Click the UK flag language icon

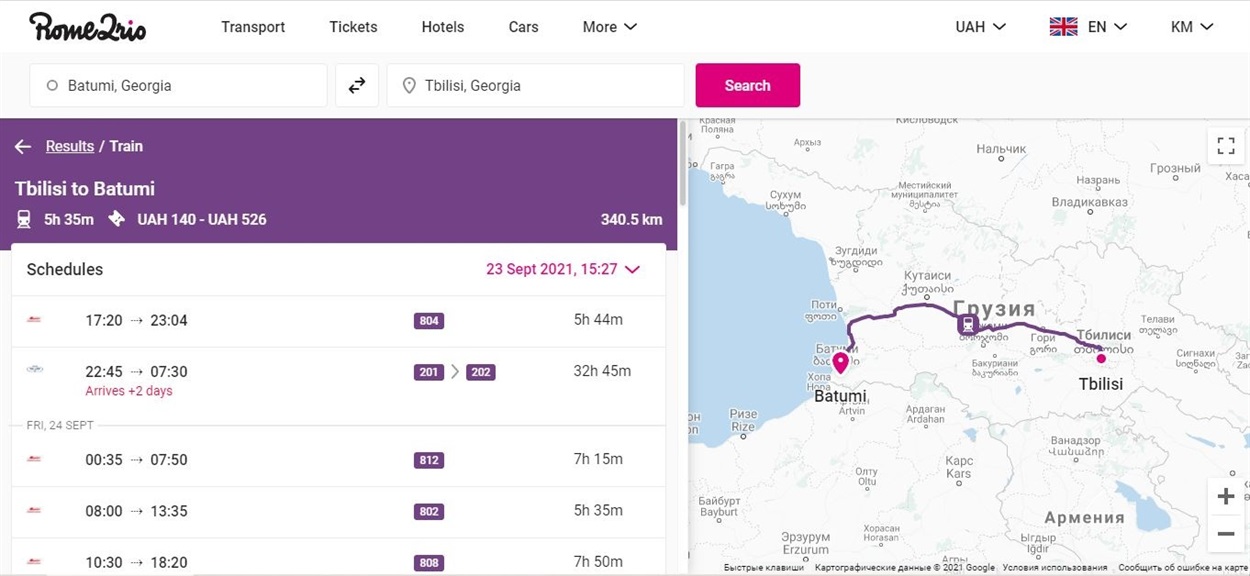click(x=1063, y=27)
